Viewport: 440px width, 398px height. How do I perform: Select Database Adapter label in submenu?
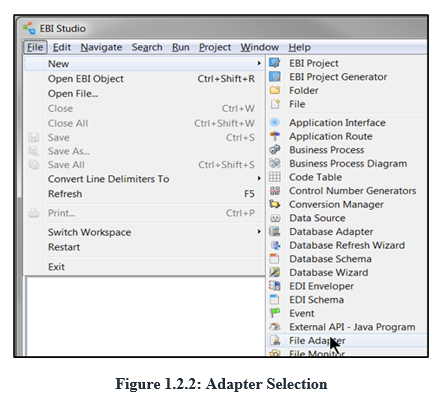coord(331,231)
